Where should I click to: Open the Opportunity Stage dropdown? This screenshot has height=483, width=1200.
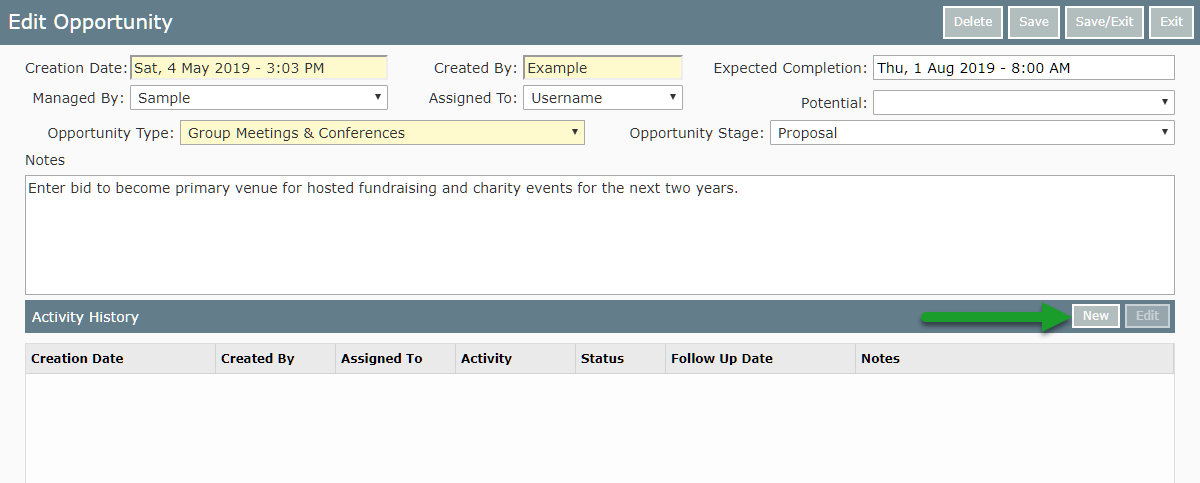[972, 133]
